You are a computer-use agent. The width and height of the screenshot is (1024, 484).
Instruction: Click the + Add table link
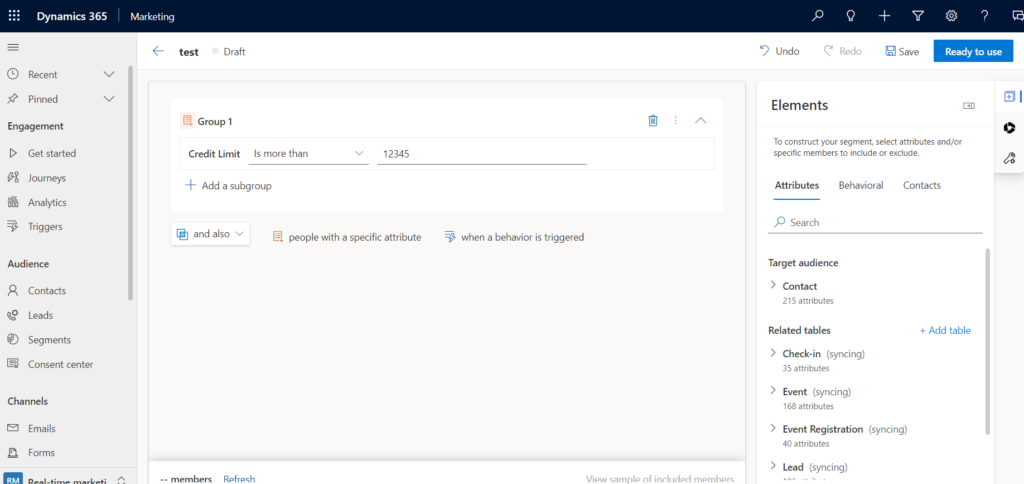[945, 331]
